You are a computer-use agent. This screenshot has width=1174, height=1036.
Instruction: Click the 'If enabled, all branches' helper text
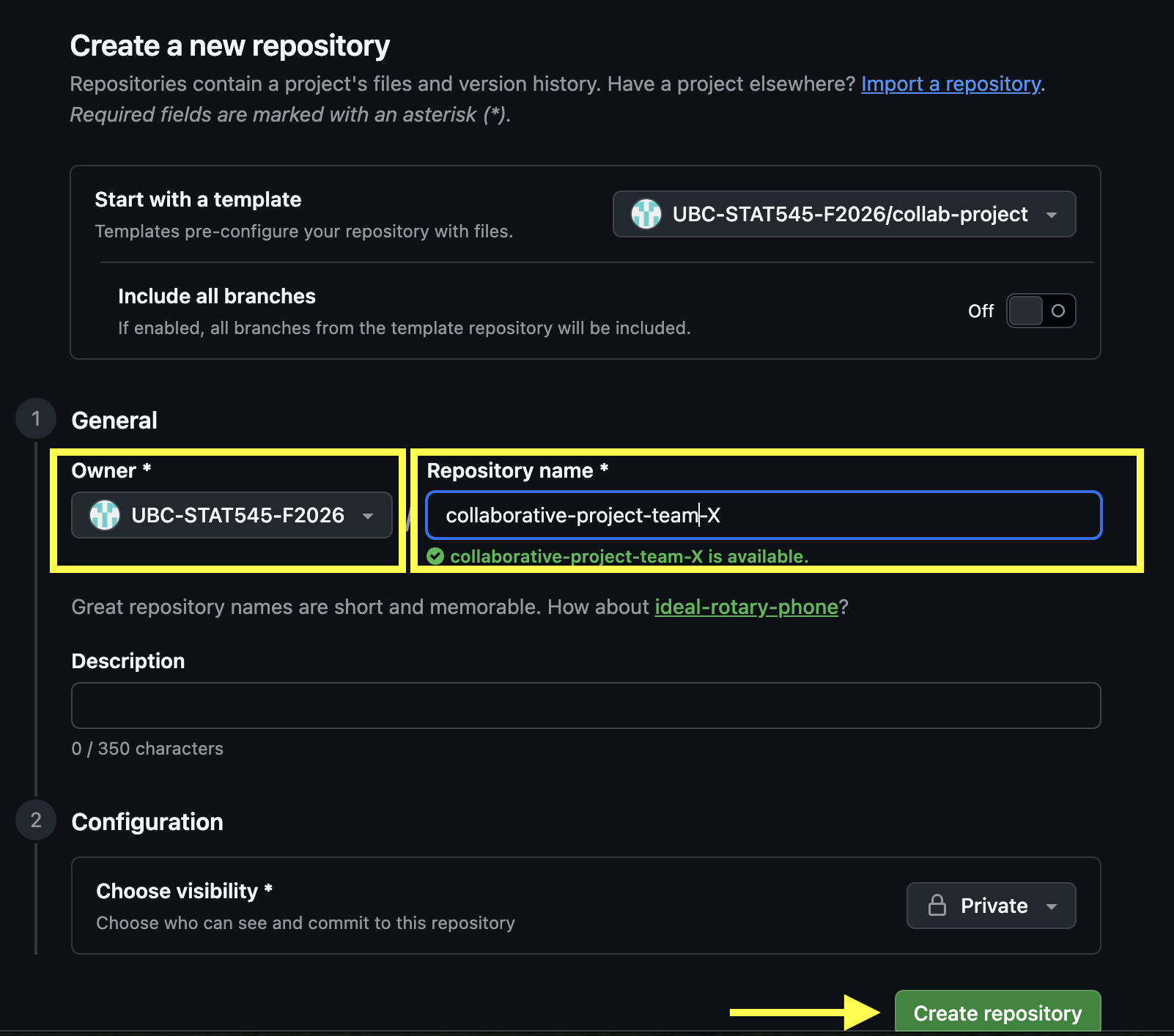[x=405, y=328]
